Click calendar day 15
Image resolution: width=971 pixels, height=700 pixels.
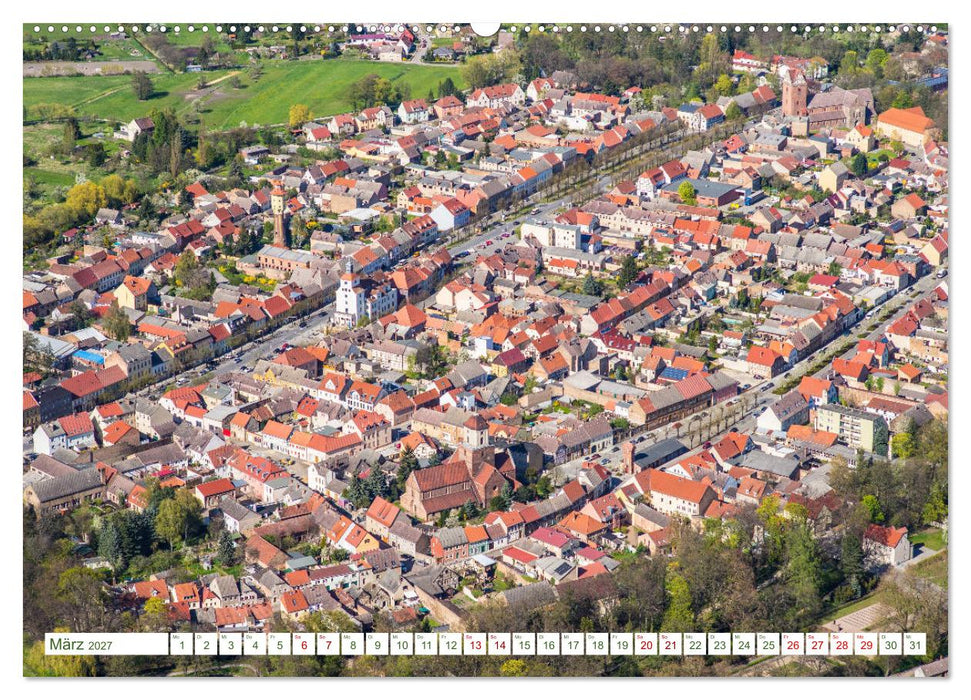(524, 644)
